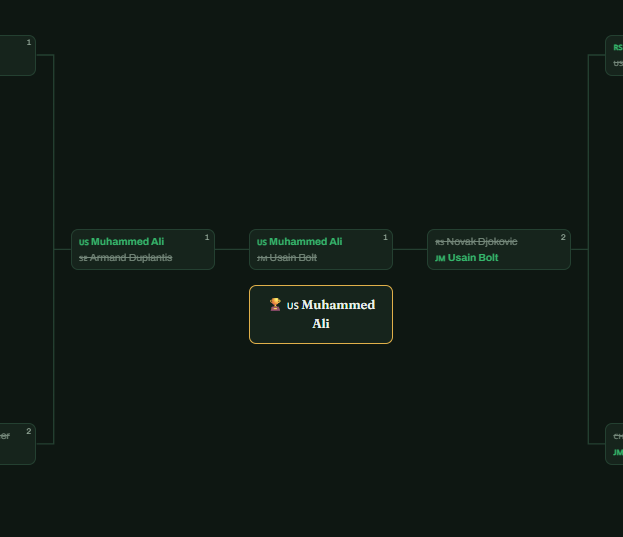Click the green JM code beside the winning Usain Bolt
Image resolution: width=623 pixels, height=537 pixels.
[x=440, y=259]
